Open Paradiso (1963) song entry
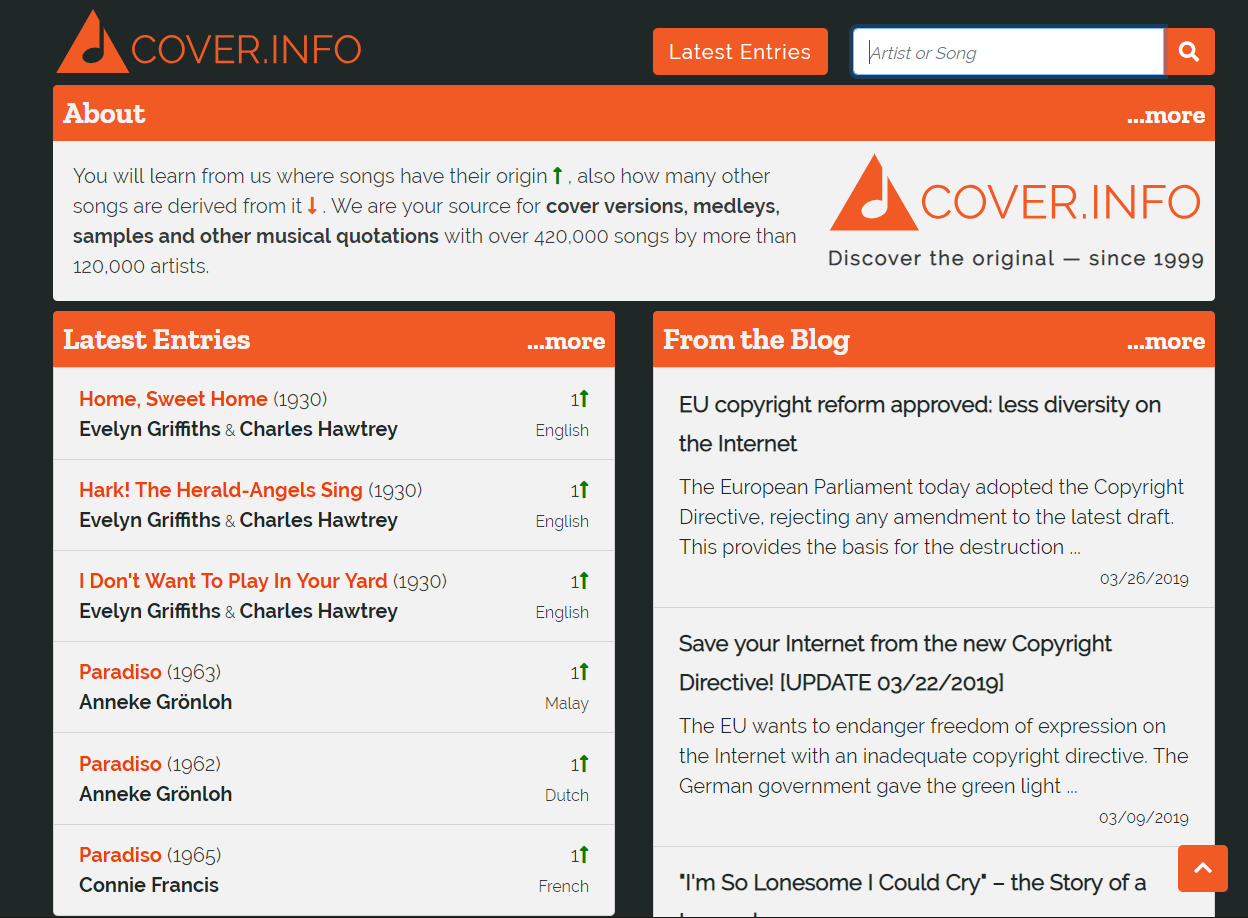Viewport: 1248px width, 918px height. (120, 672)
